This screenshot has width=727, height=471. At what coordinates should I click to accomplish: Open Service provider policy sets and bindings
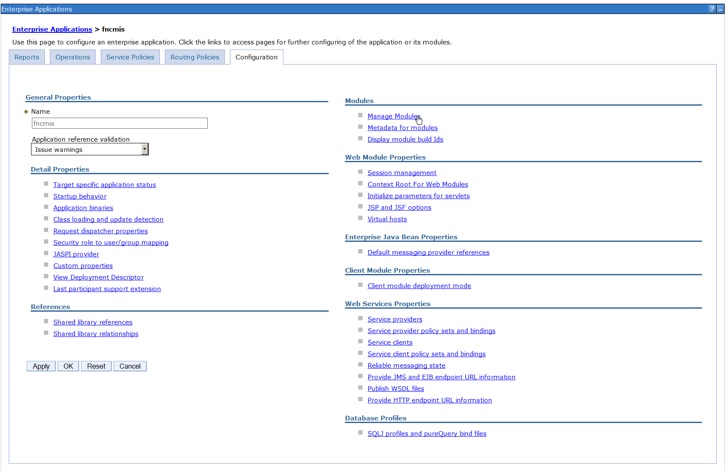431,331
